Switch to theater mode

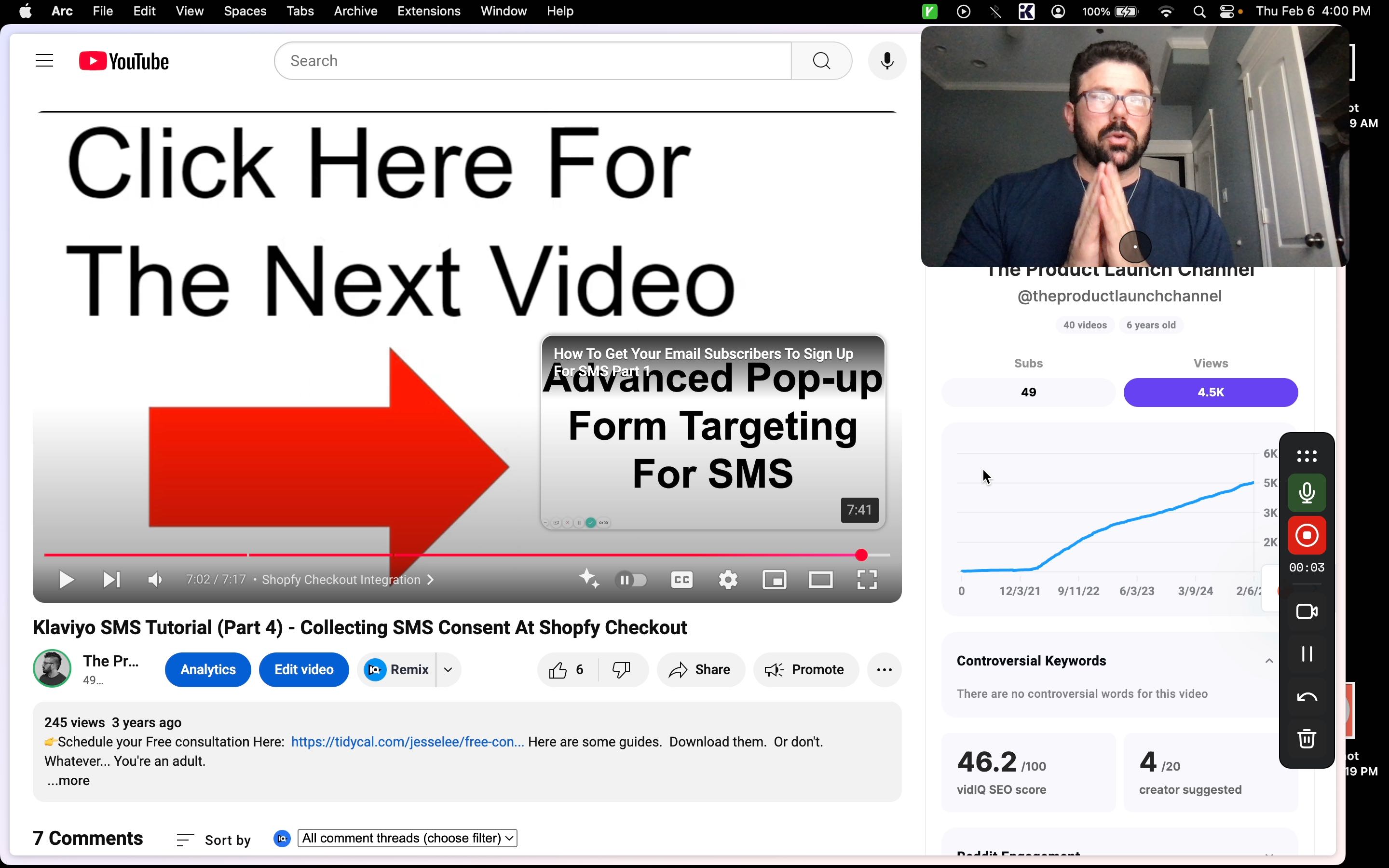point(821,580)
